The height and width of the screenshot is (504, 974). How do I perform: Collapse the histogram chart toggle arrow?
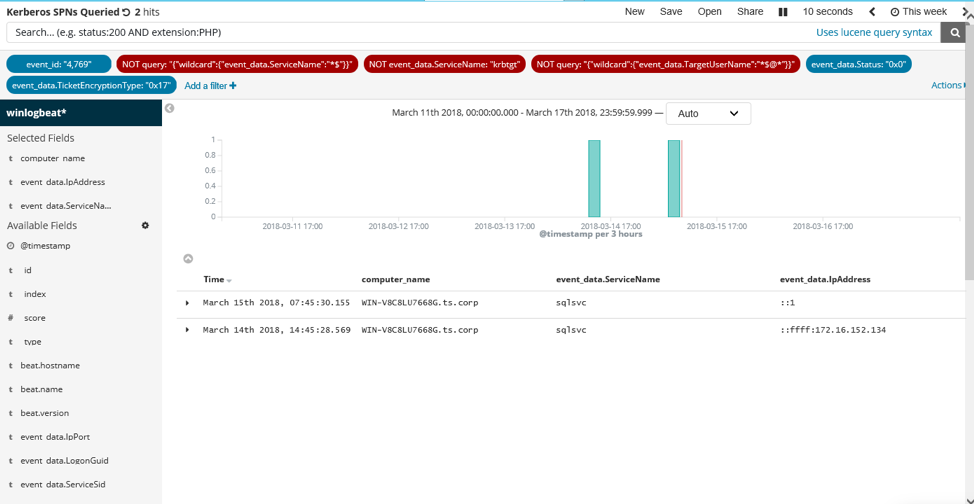pos(188,259)
